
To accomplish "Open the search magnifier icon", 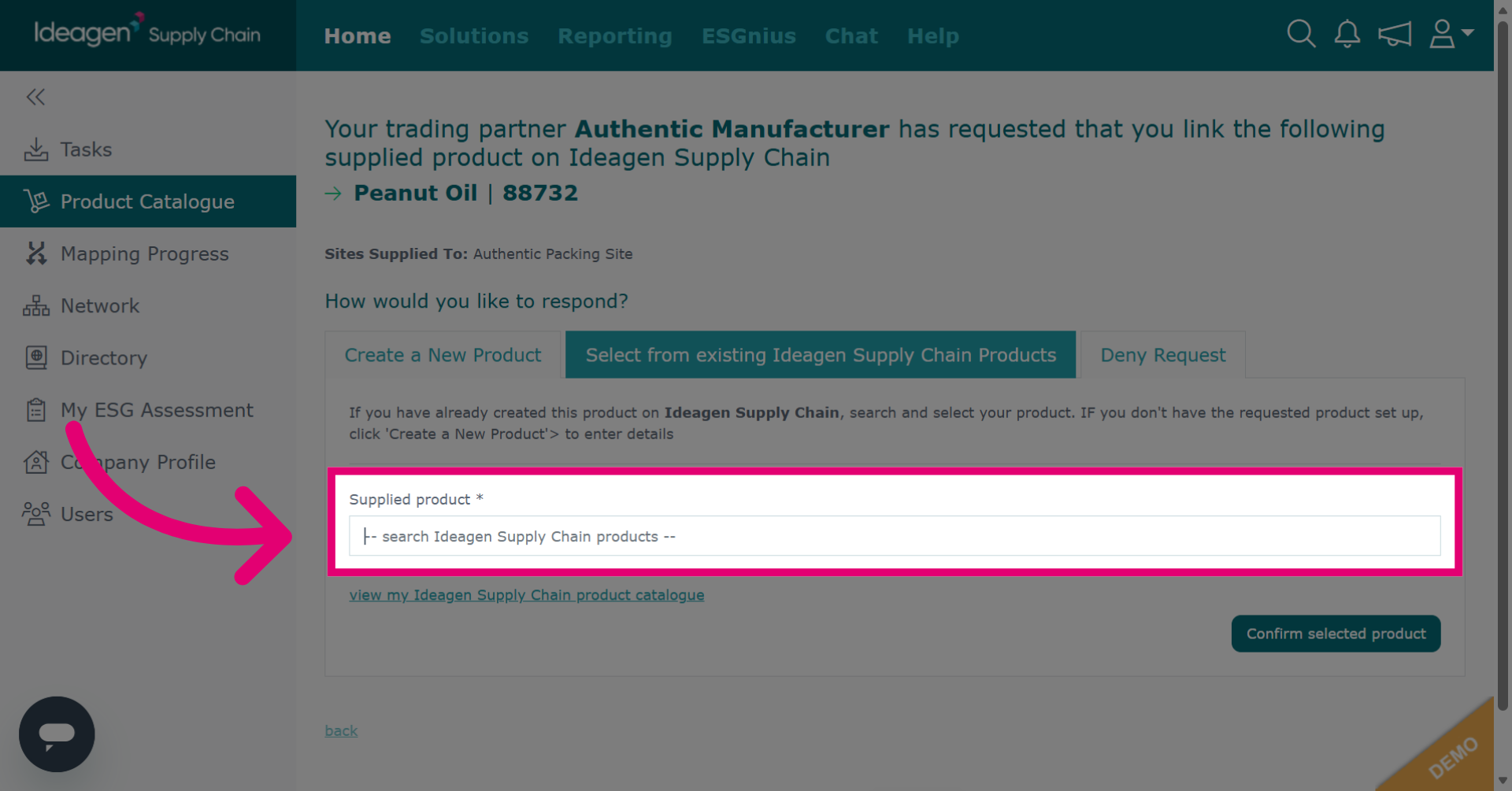I will (x=1301, y=34).
